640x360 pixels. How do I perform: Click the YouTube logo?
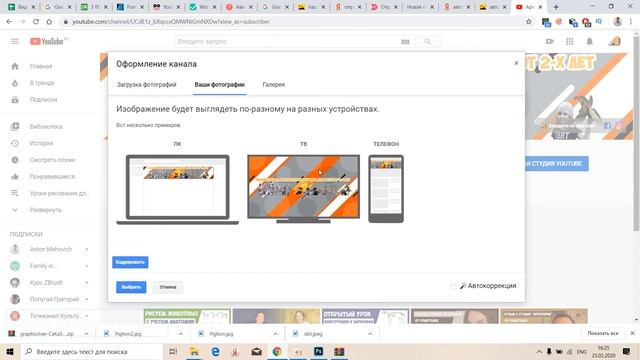pyautogui.click(x=48, y=41)
